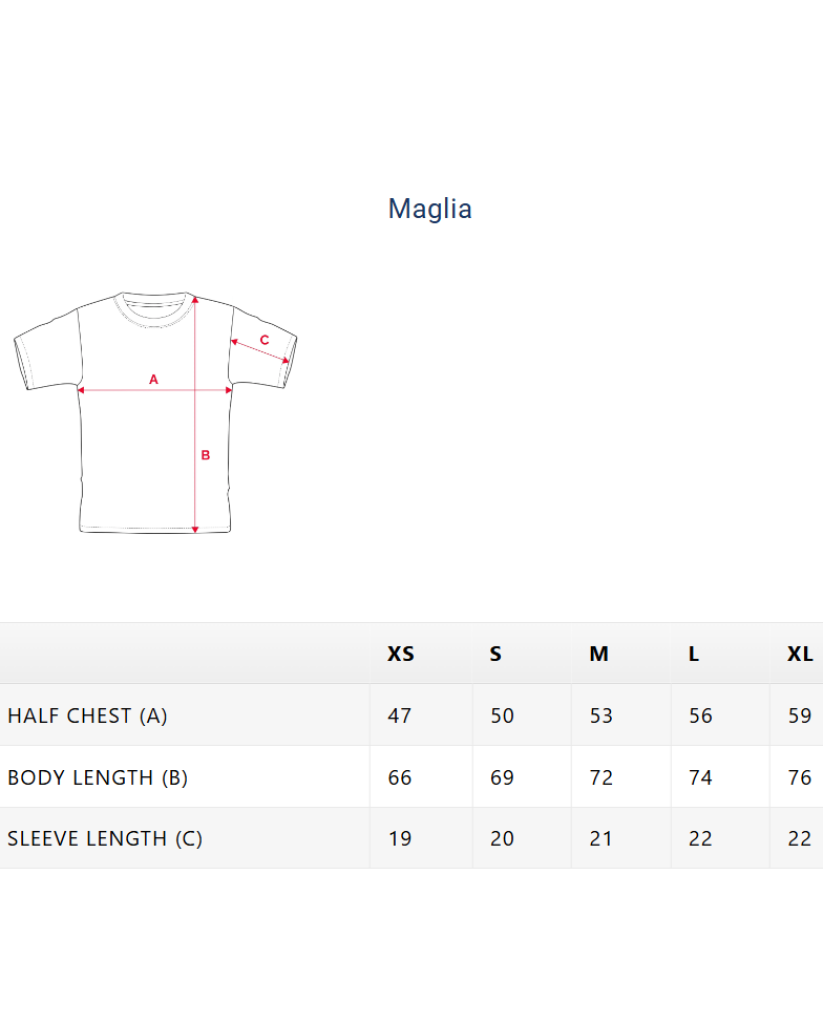This screenshot has height=1027, width=823.
Task: Select the XS column header
Action: pyautogui.click(x=400, y=654)
